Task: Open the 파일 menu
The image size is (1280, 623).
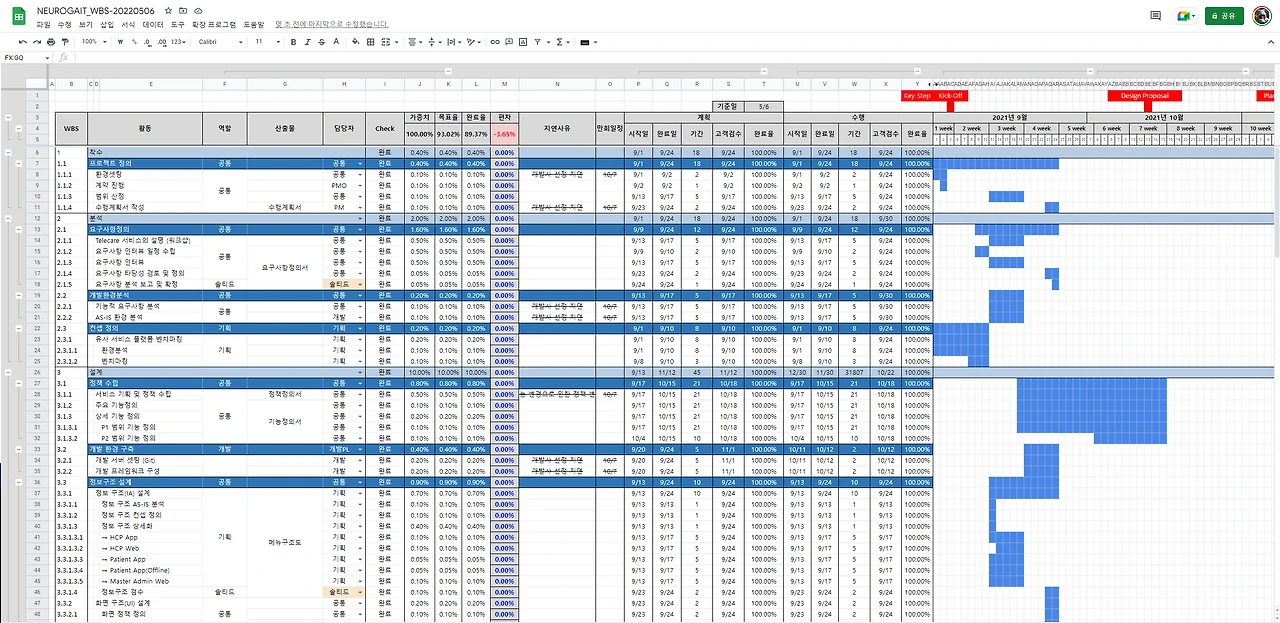Action: pyautogui.click(x=43, y=23)
